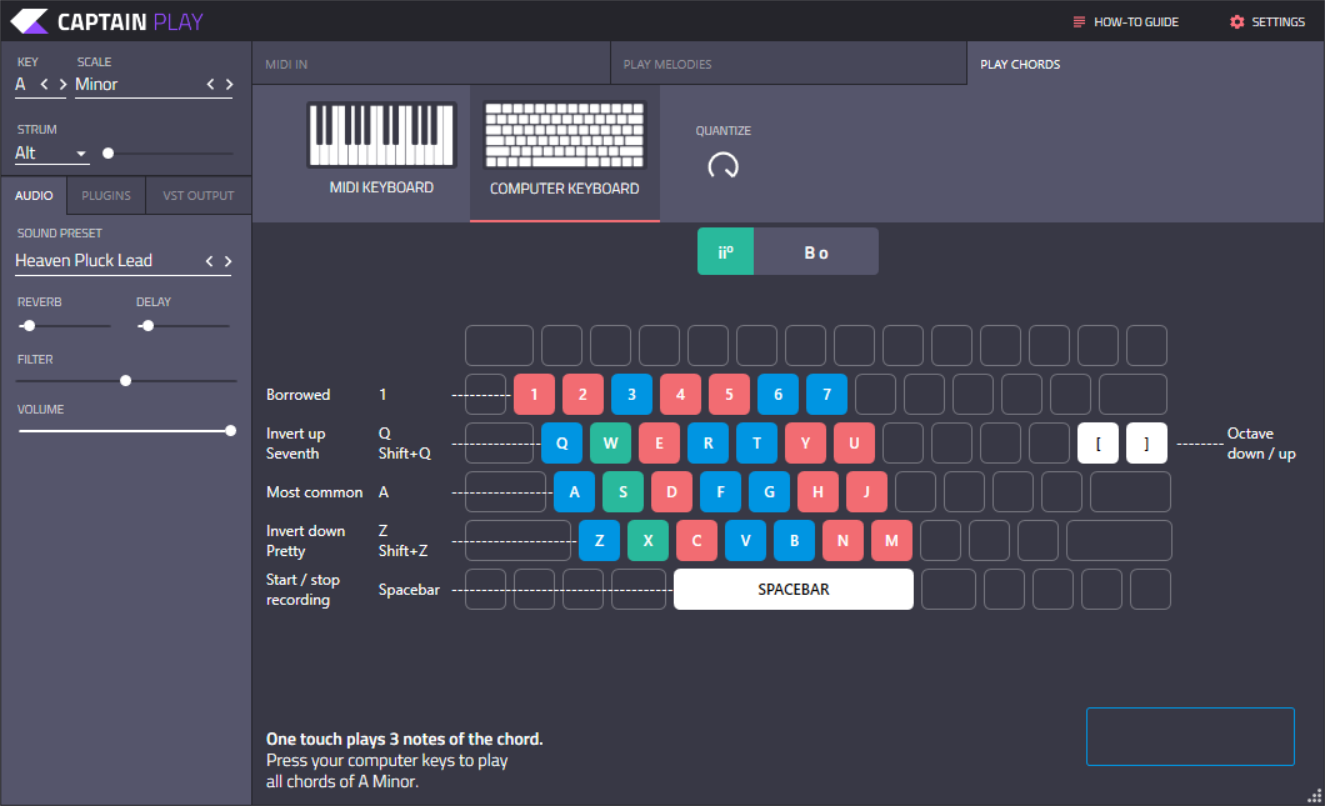
Task: Click the red U chord key
Action: click(854, 443)
